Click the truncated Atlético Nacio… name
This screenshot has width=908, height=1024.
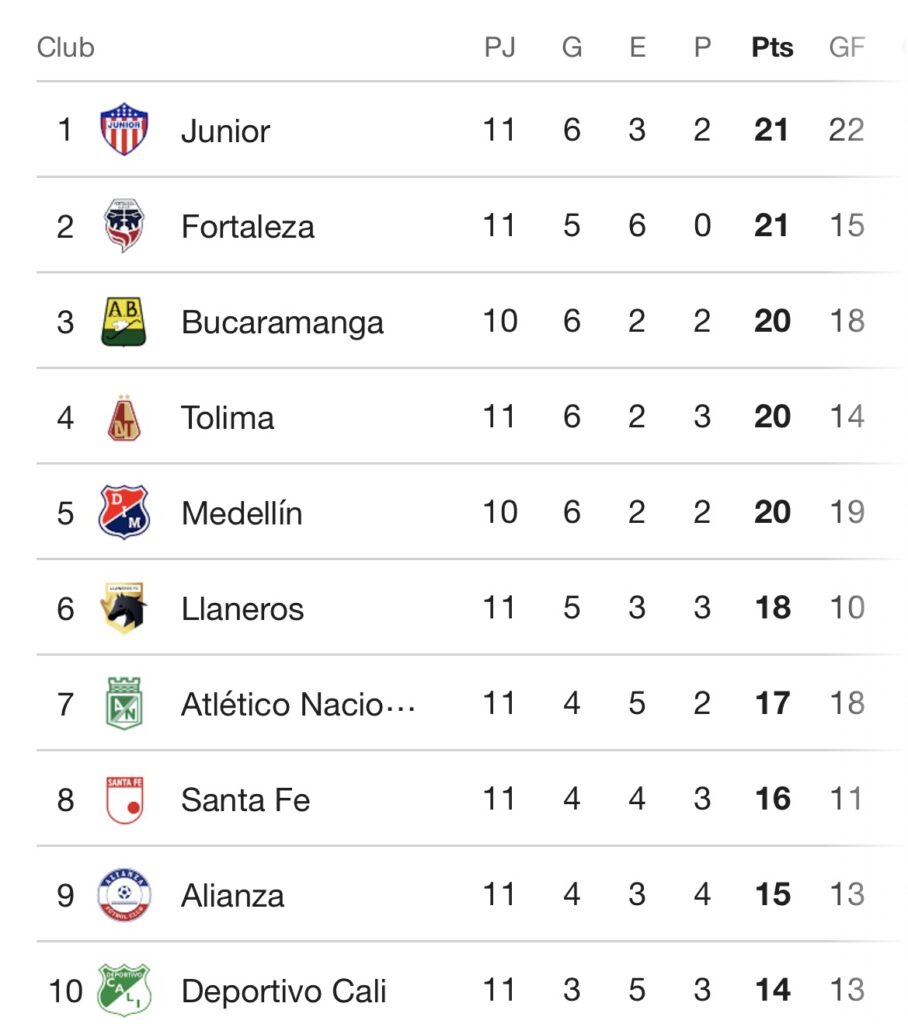(298, 704)
